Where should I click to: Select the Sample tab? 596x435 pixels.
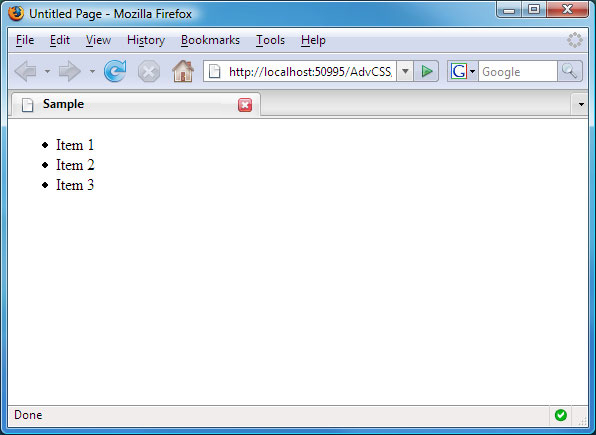click(x=136, y=104)
